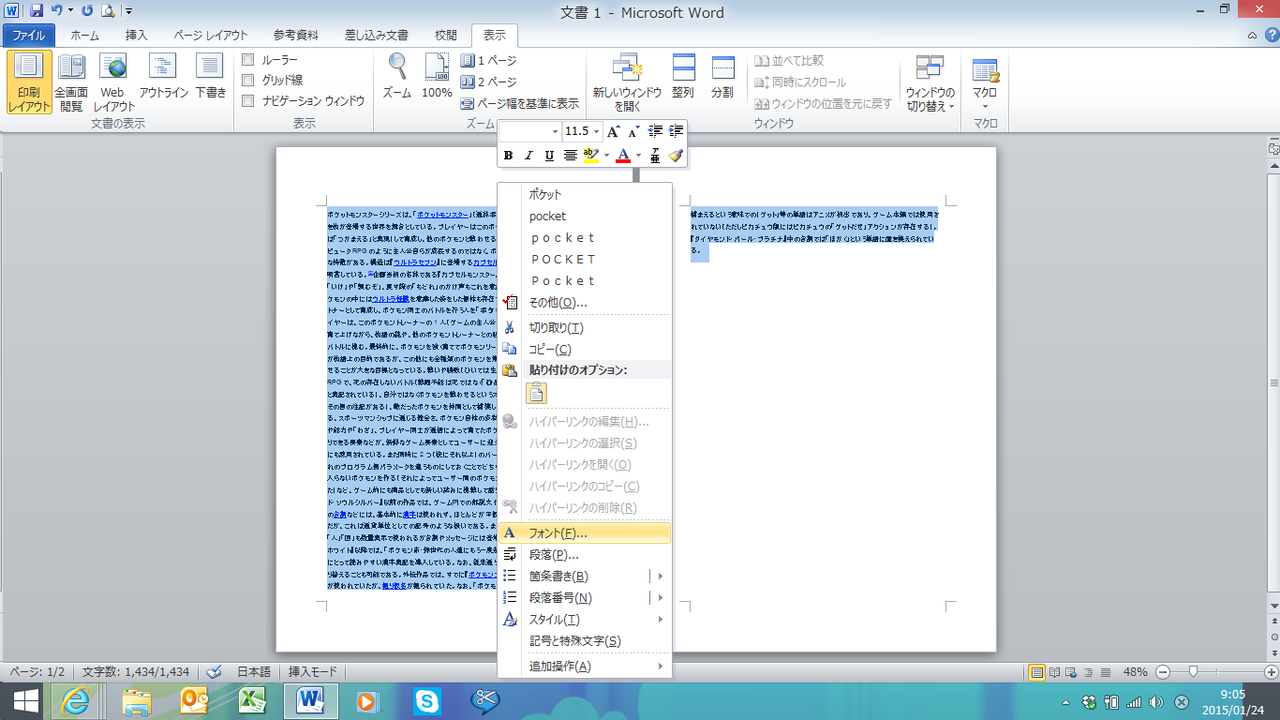Adjust the zoom slider in status bar

pos(1193,673)
